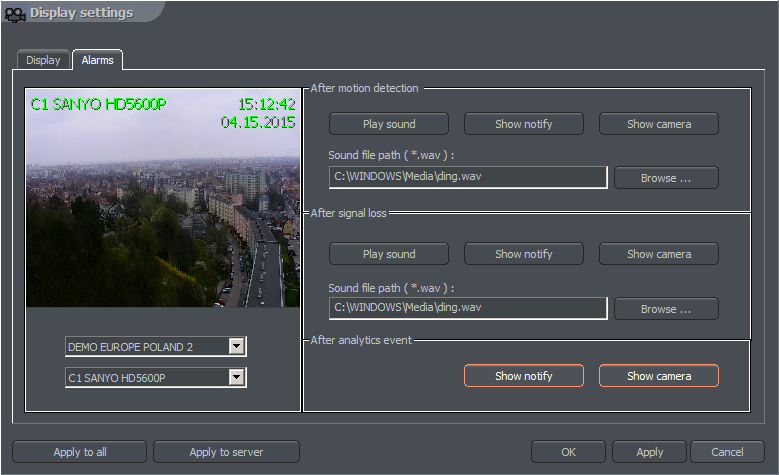
Task: Click the camera preview image
Action: pos(162,197)
